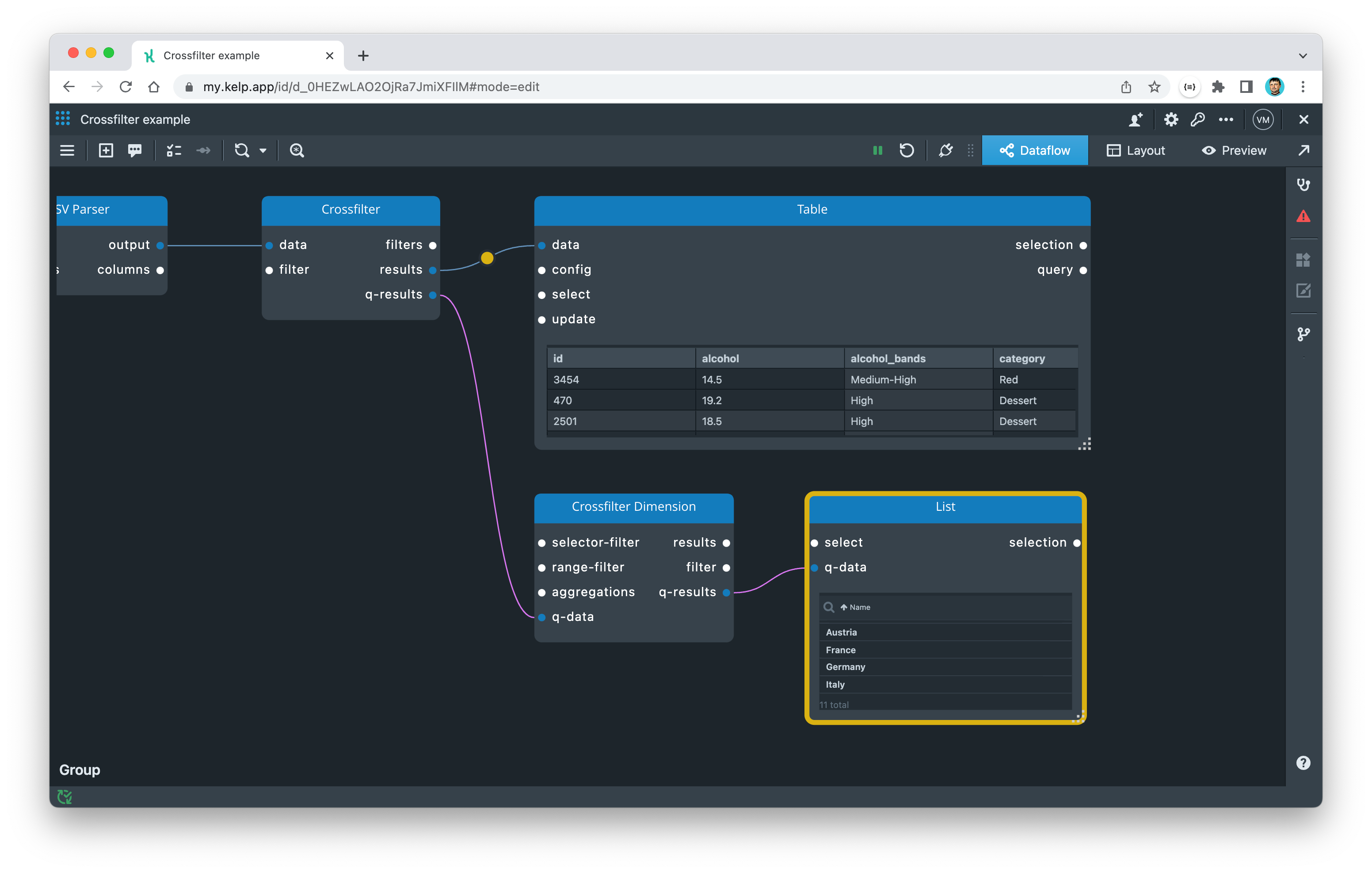Click the wrench key tools icon

pyautogui.click(x=1198, y=120)
